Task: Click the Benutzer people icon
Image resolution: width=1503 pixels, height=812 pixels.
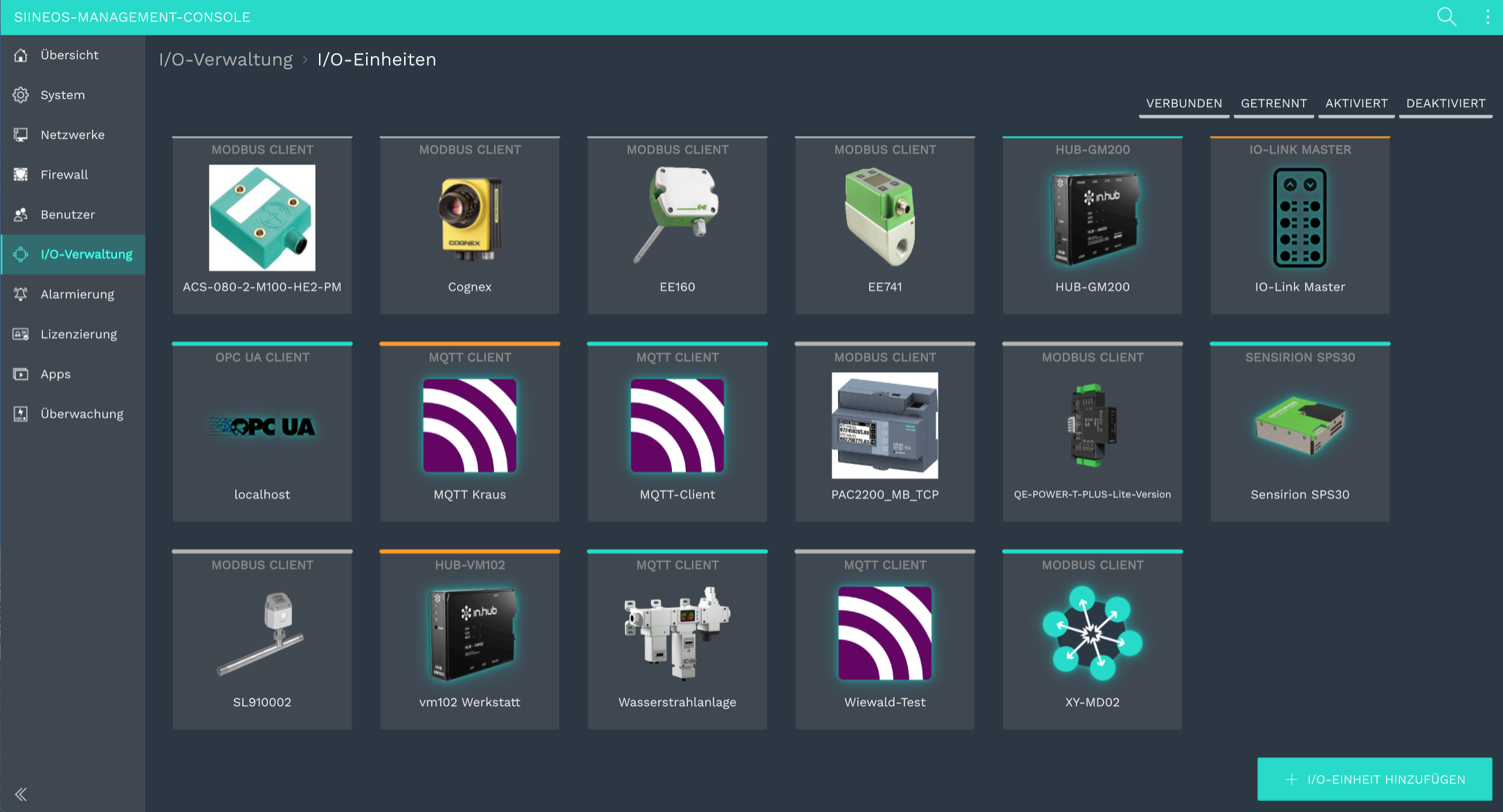Action: [x=21, y=214]
